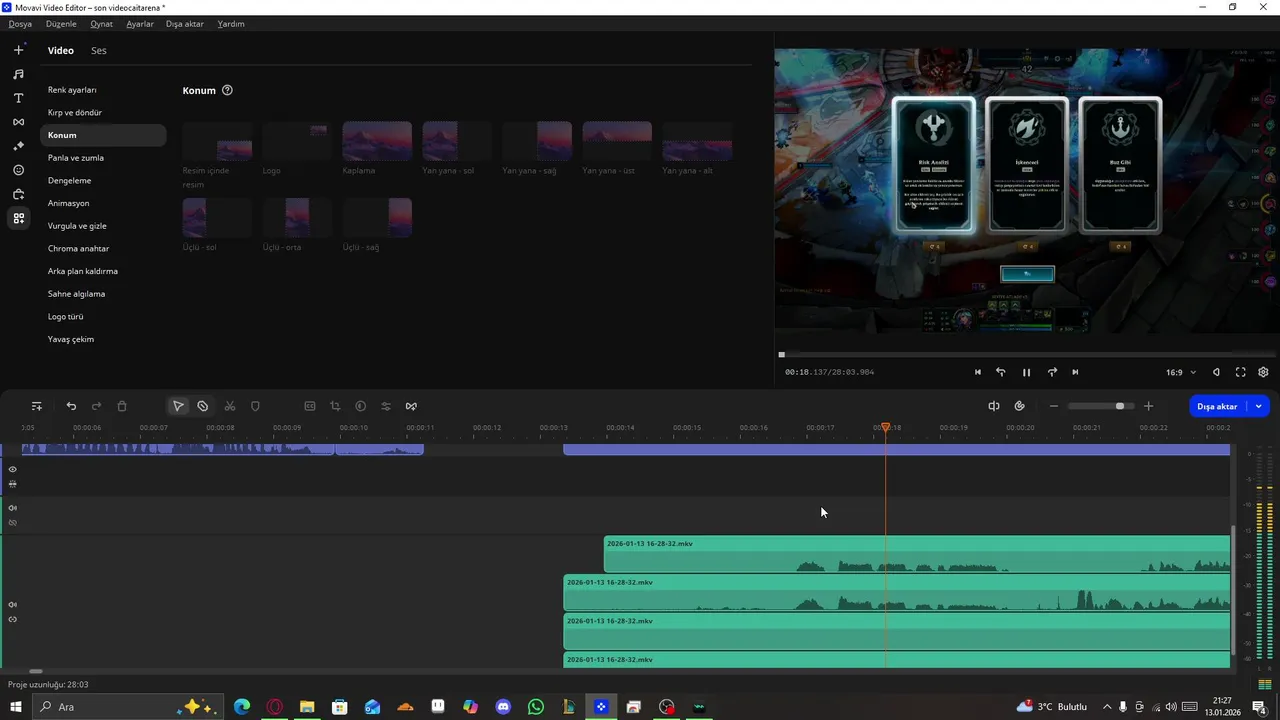Toggle lower audio track link icon
The width and height of the screenshot is (1280, 720).
(x=13, y=619)
